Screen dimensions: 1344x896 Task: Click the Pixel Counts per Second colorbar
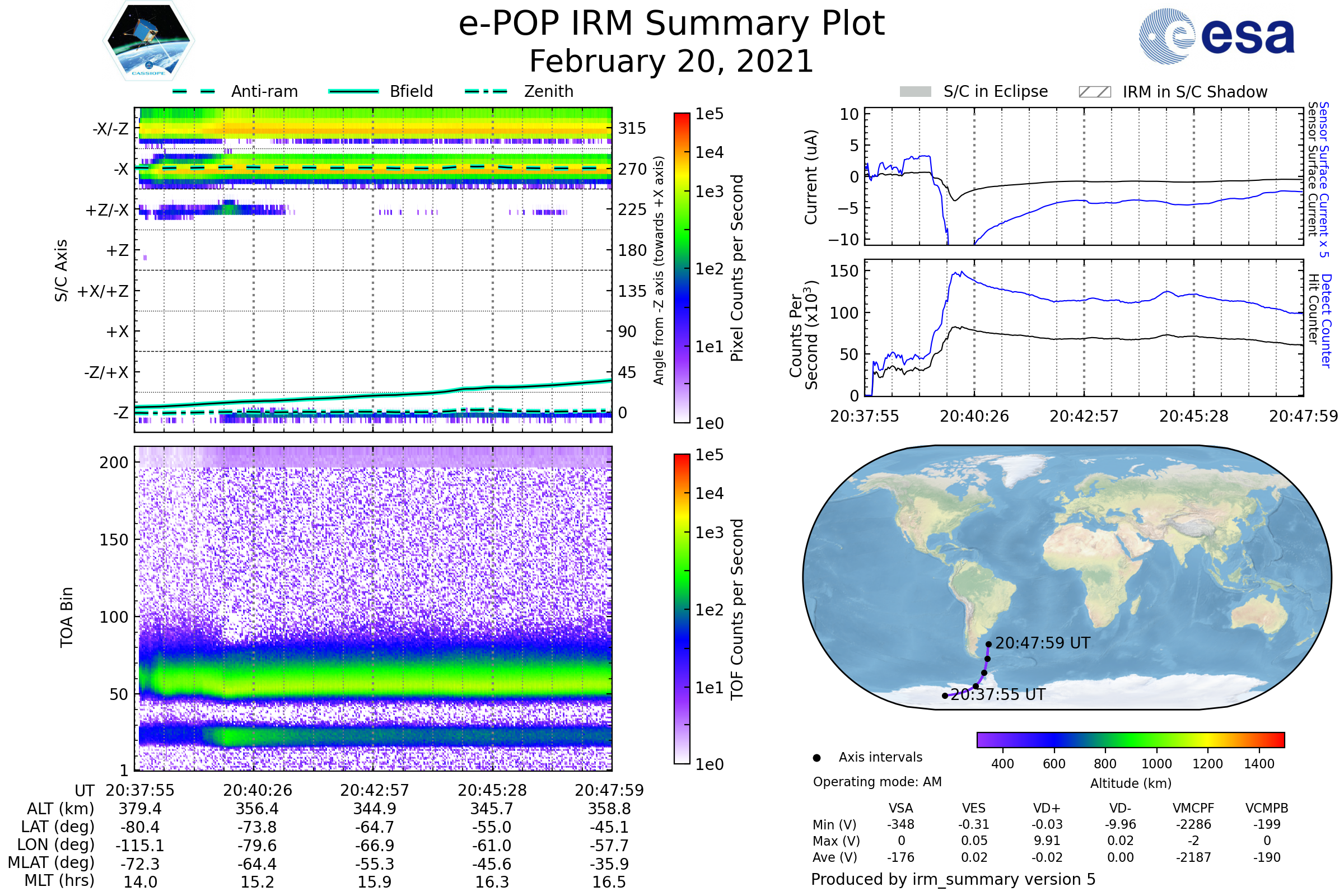click(x=682, y=268)
